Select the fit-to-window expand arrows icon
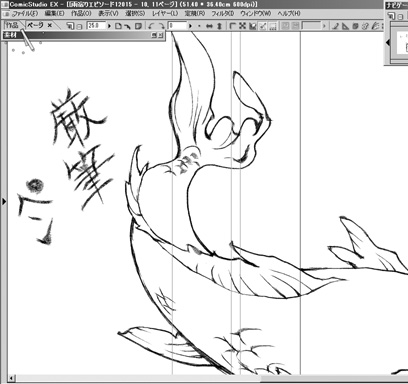Screen dimensions: 408x384 click(243, 26)
